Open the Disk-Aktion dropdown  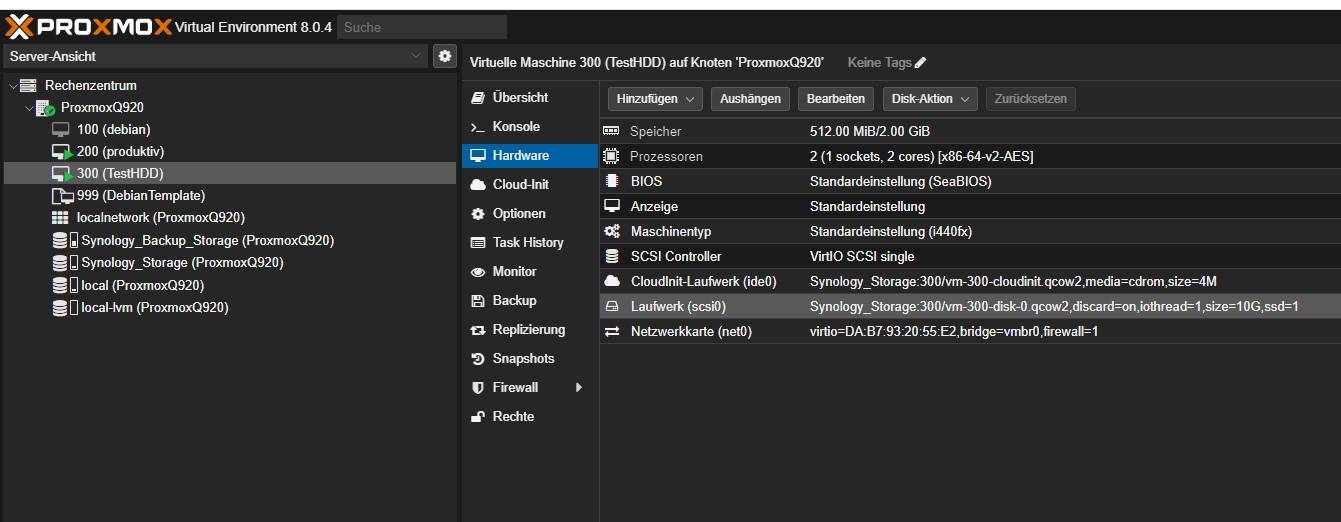(930, 99)
